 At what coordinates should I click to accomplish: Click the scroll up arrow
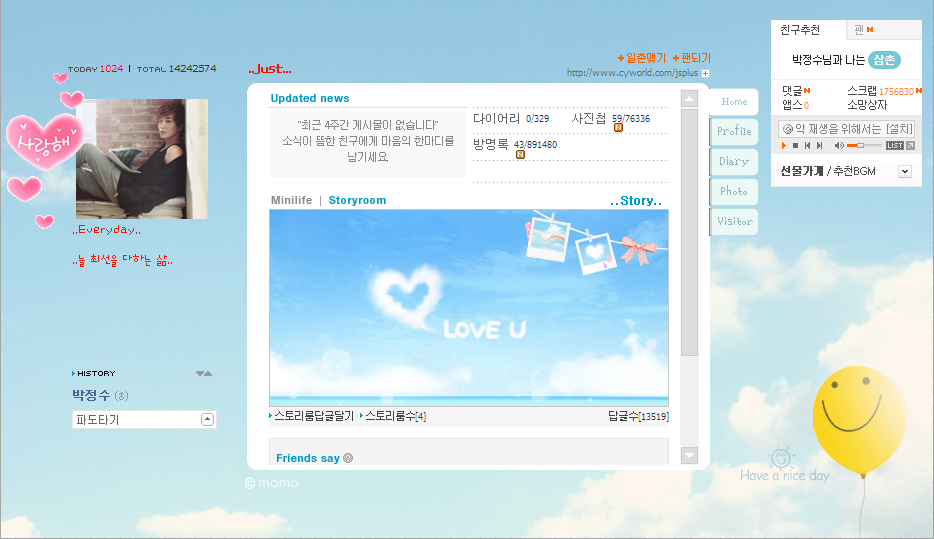pyautogui.click(x=689, y=98)
